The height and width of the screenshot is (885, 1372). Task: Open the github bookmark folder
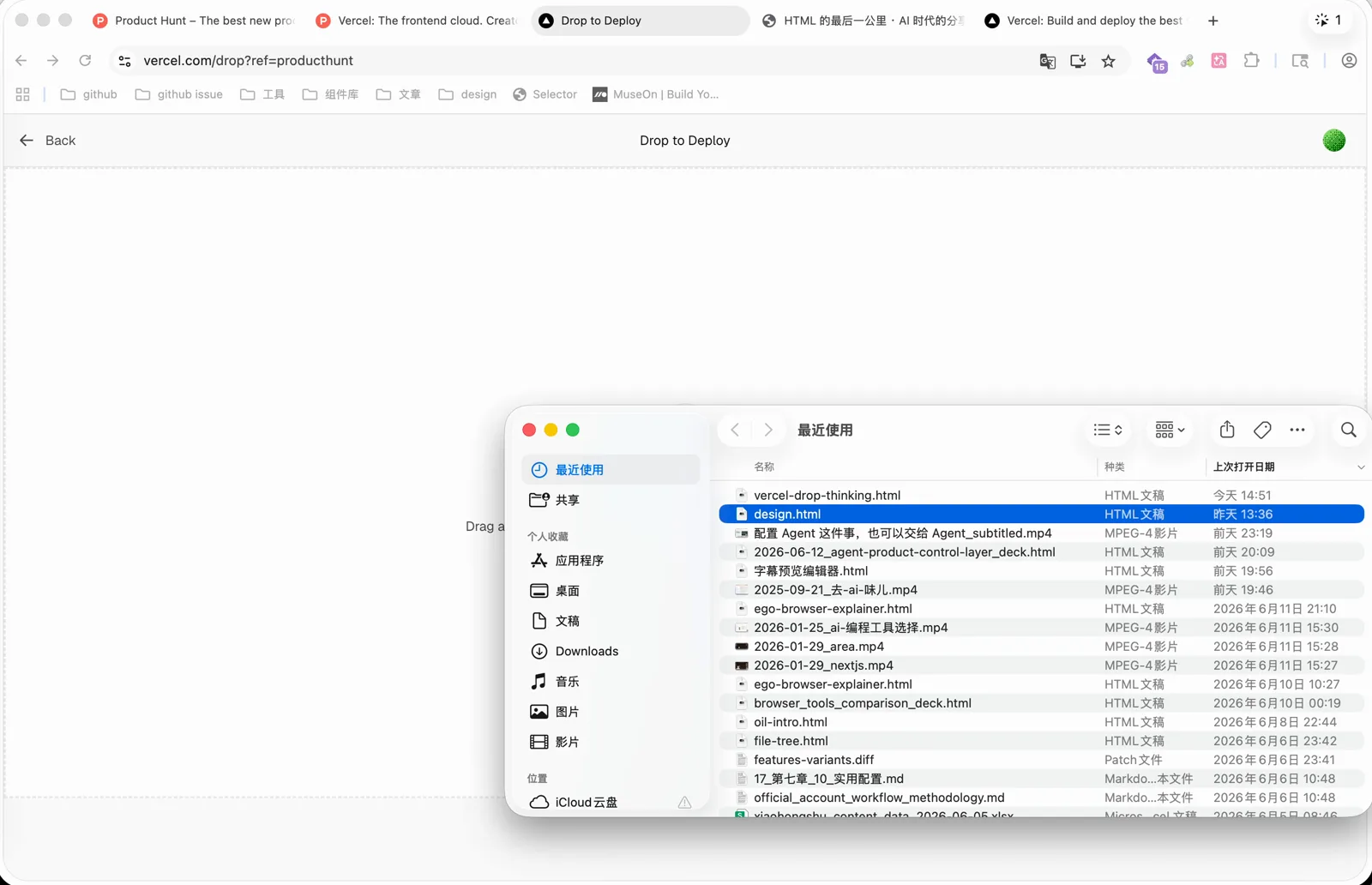click(x=88, y=94)
